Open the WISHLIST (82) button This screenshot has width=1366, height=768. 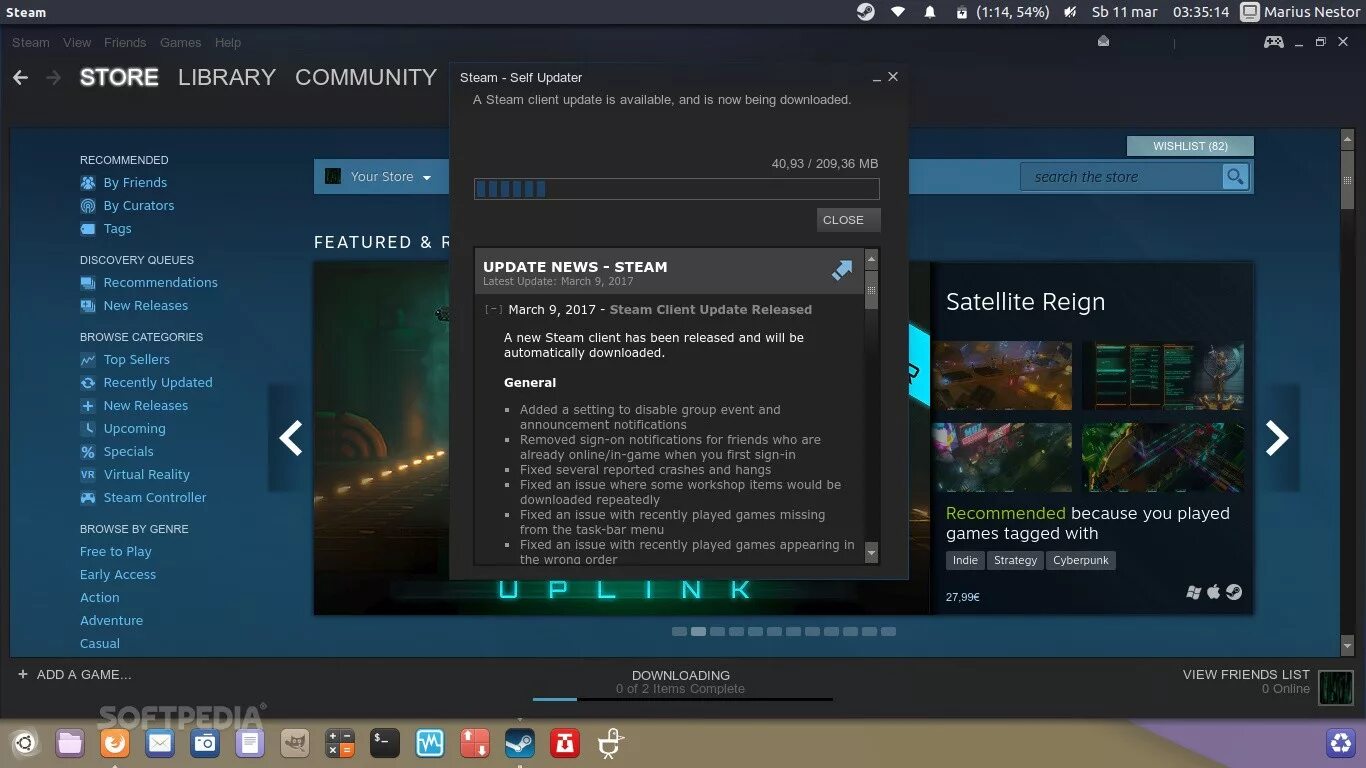1190,146
